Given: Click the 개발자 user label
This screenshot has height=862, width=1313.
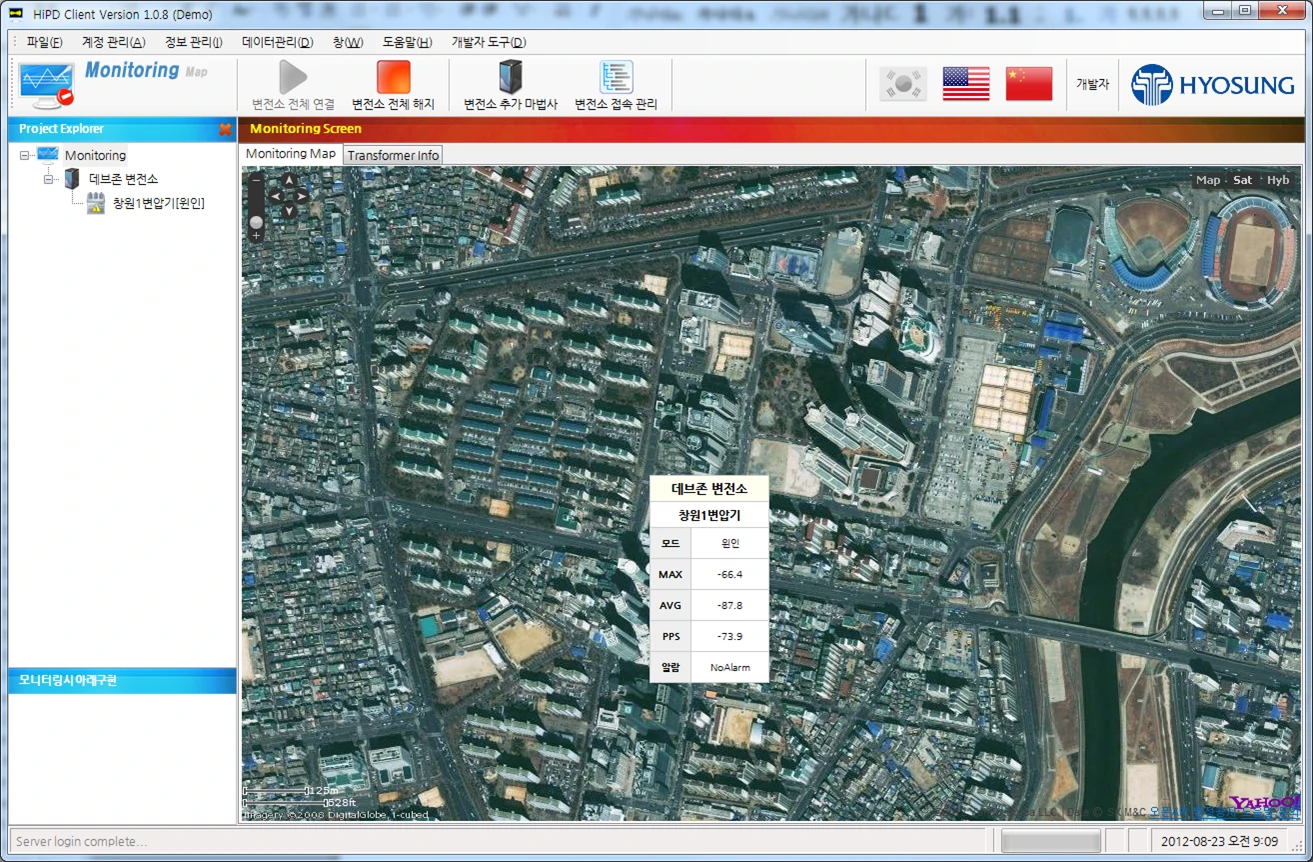Looking at the screenshot, I should [1092, 85].
